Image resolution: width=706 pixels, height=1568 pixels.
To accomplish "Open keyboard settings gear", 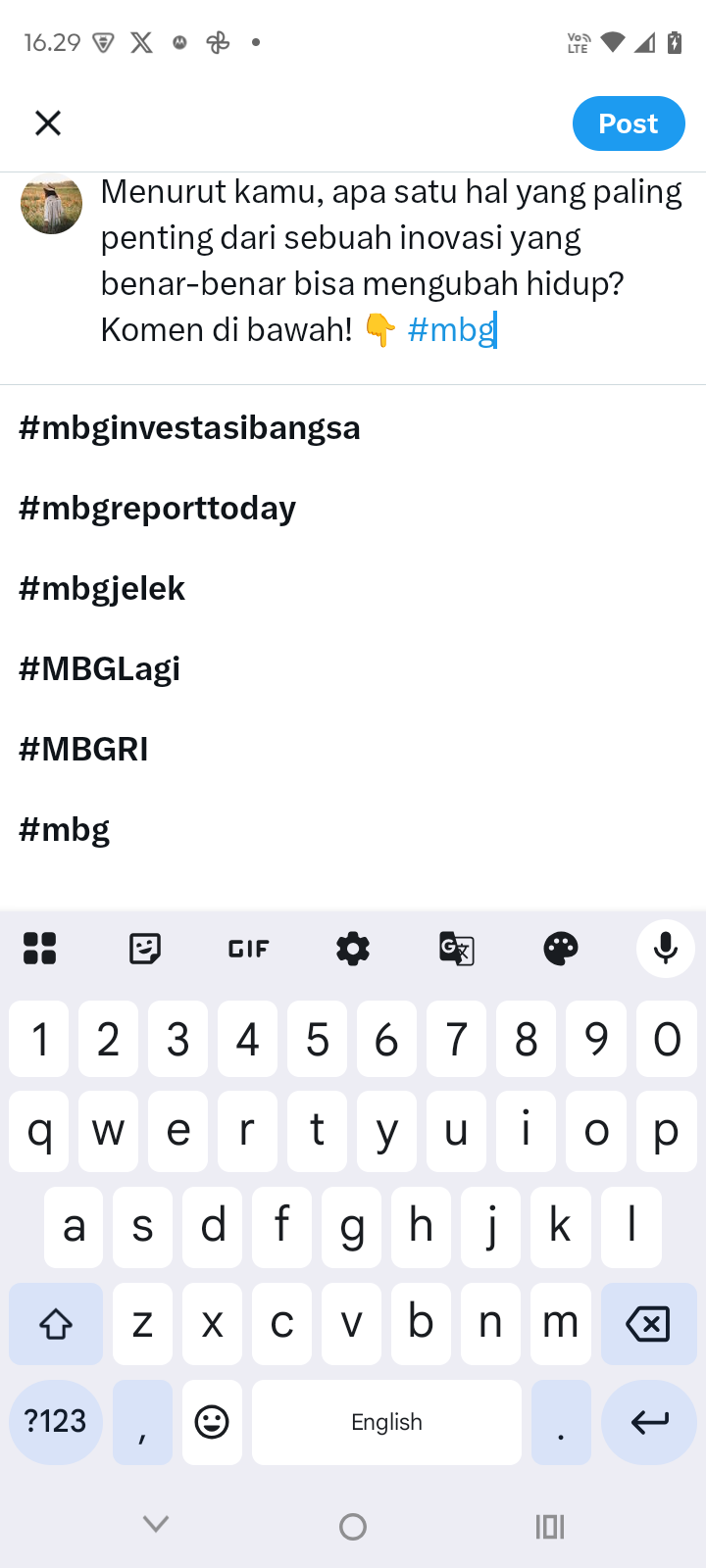I will click(x=353, y=949).
